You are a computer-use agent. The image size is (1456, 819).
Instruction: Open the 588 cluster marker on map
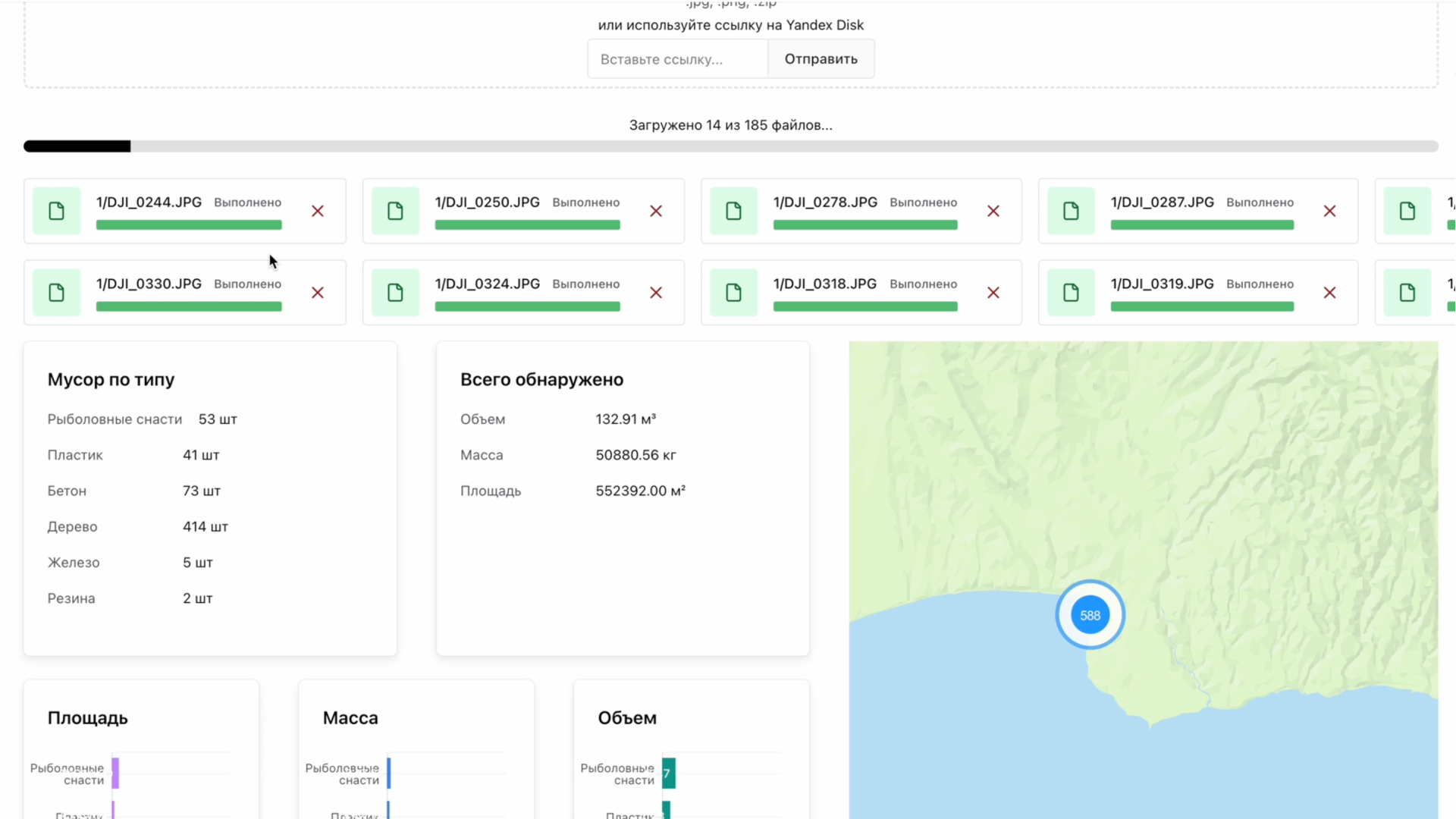pos(1090,615)
